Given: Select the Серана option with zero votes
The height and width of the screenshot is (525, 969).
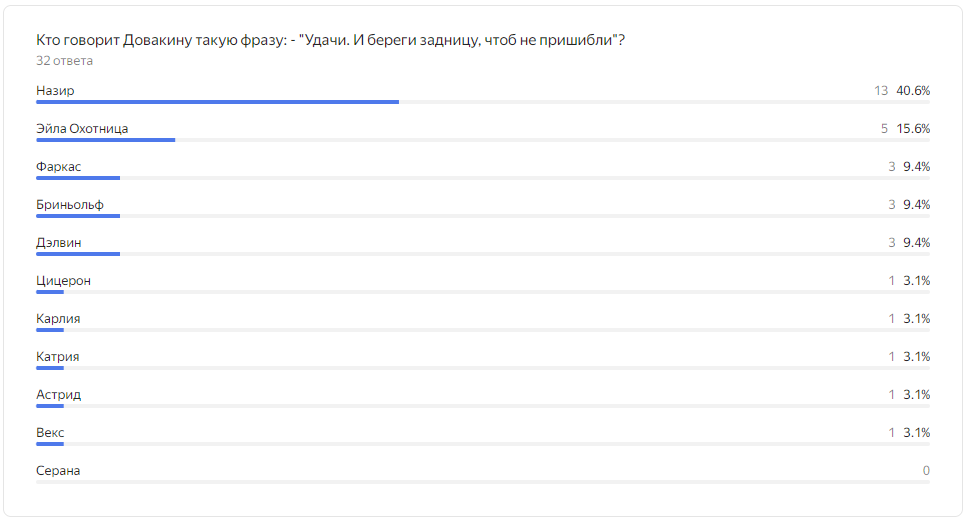Looking at the screenshot, I should [x=483, y=474].
